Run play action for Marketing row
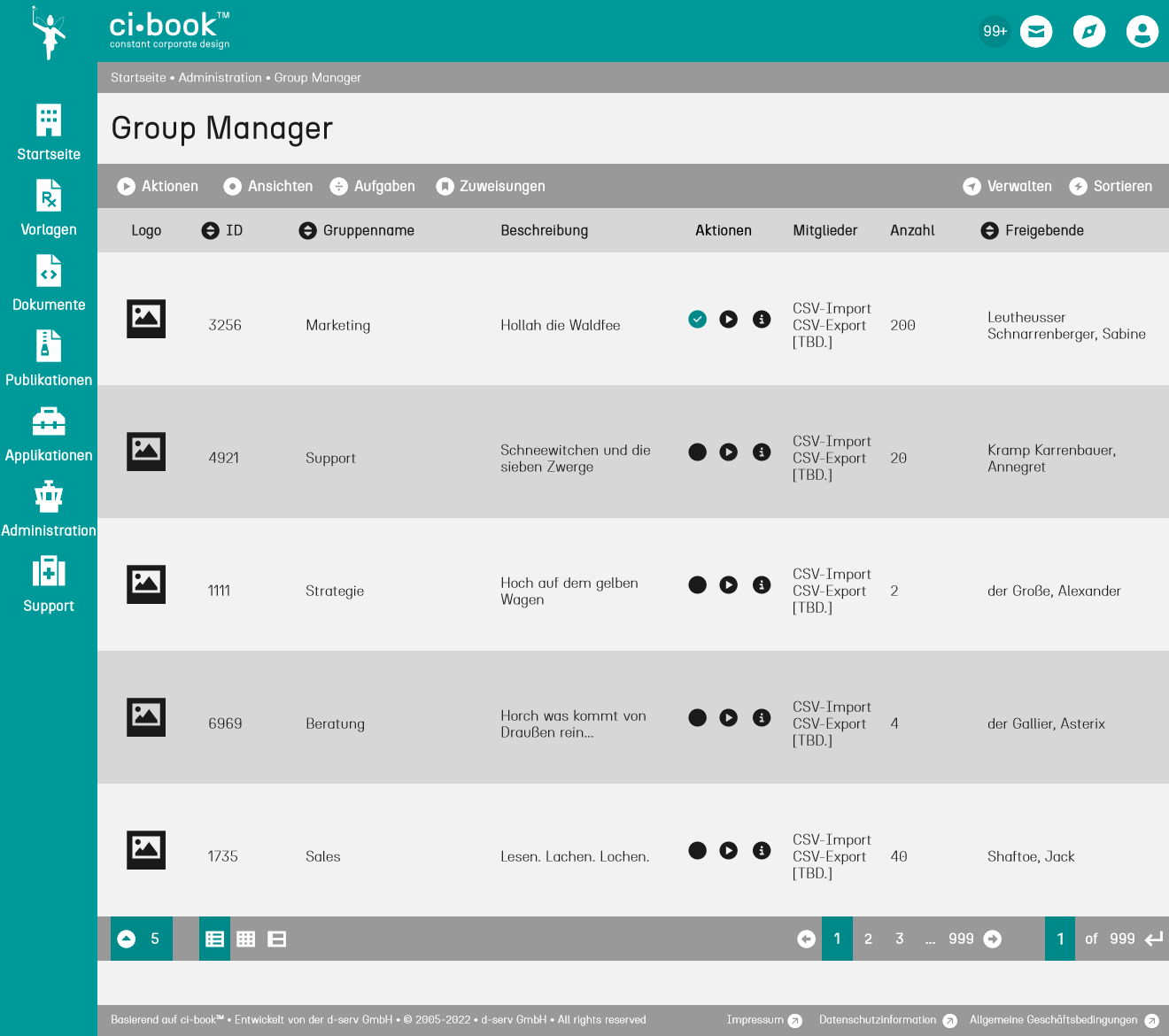This screenshot has width=1169, height=1036. [x=729, y=319]
